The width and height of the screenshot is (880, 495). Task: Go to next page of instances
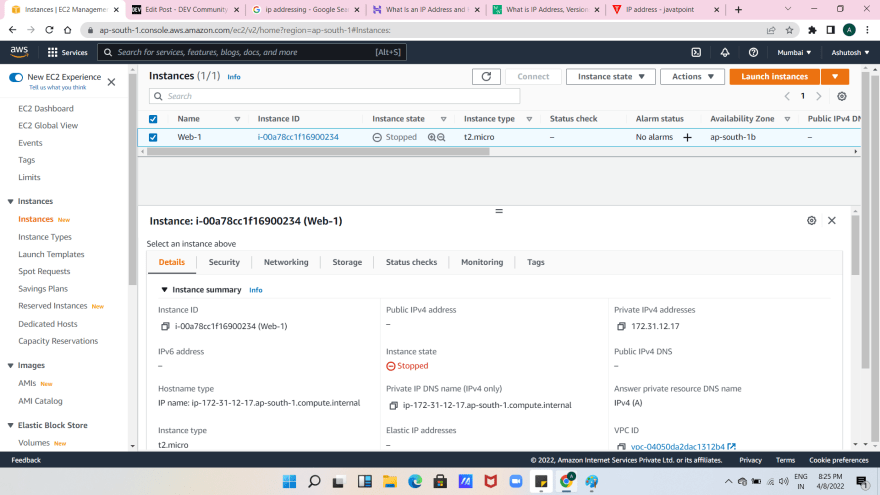click(x=819, y=96)
